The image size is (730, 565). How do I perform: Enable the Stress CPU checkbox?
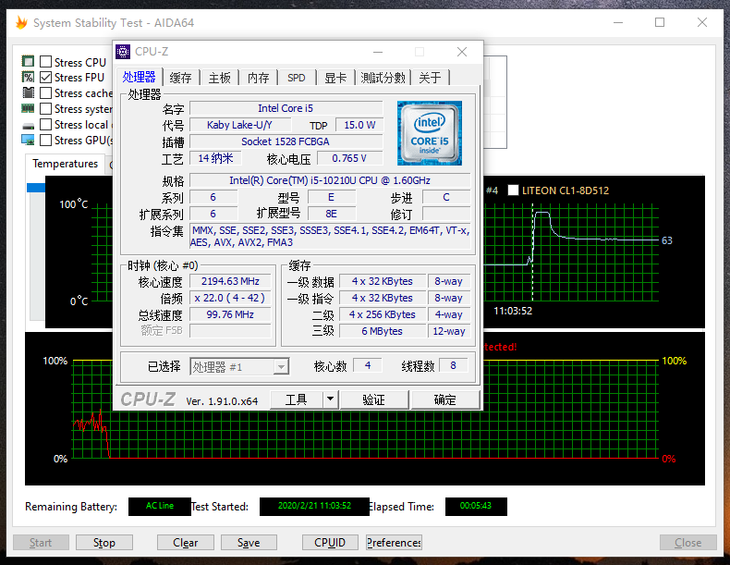(x=46, y=61)
